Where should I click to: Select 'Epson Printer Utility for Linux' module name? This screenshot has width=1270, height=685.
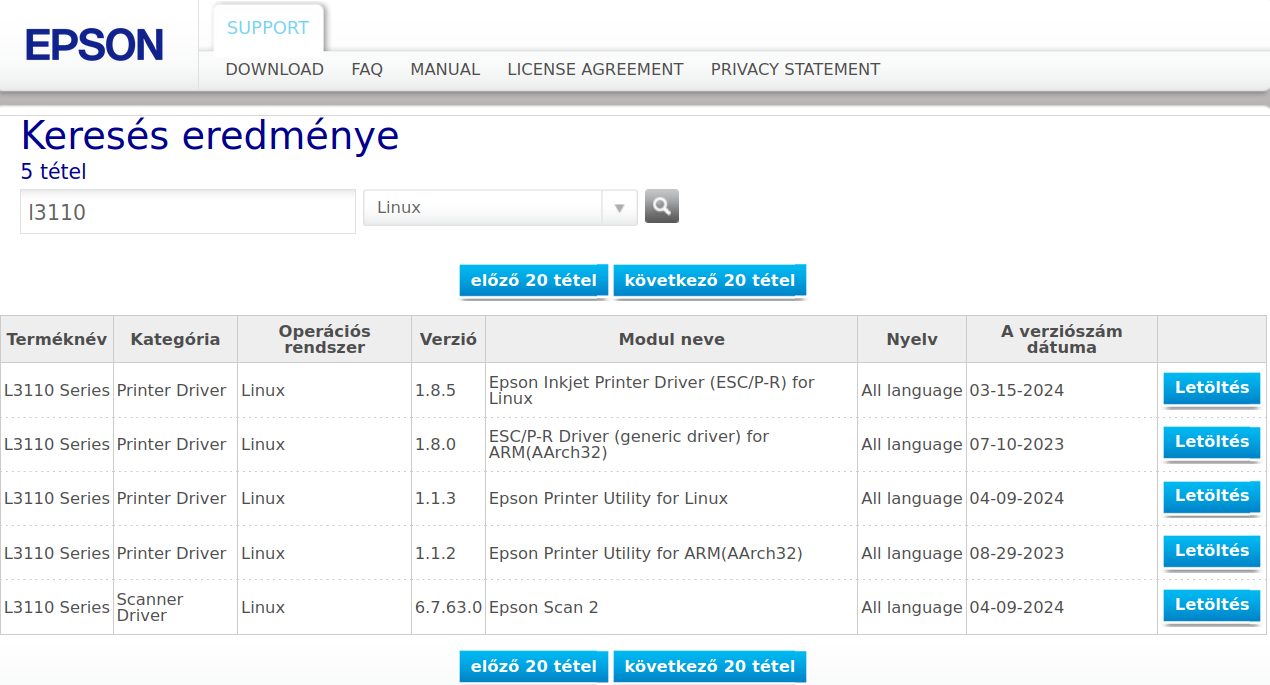608,498
